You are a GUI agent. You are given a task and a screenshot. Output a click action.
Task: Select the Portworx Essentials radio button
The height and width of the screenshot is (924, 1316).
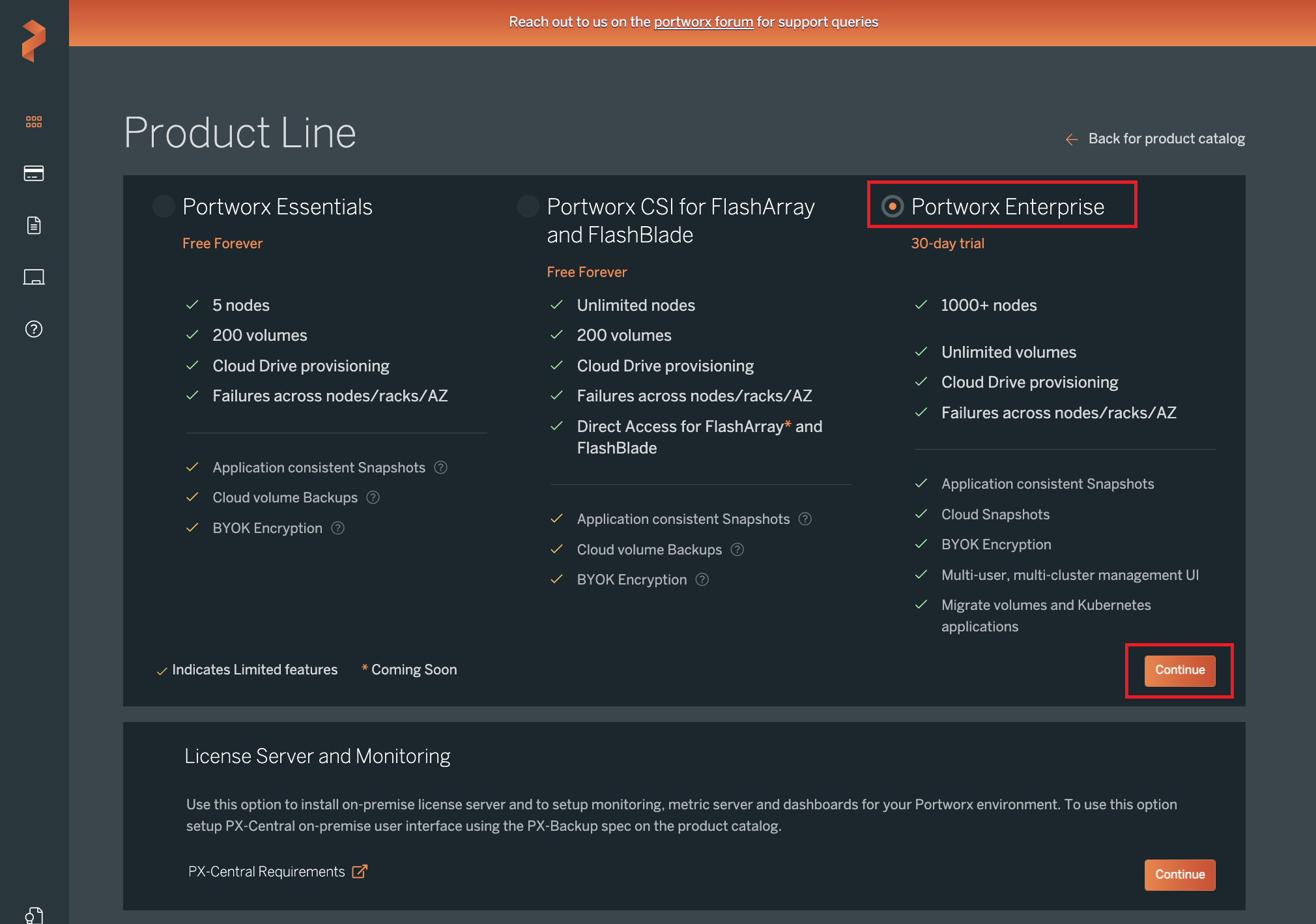[x=164, y=207]
